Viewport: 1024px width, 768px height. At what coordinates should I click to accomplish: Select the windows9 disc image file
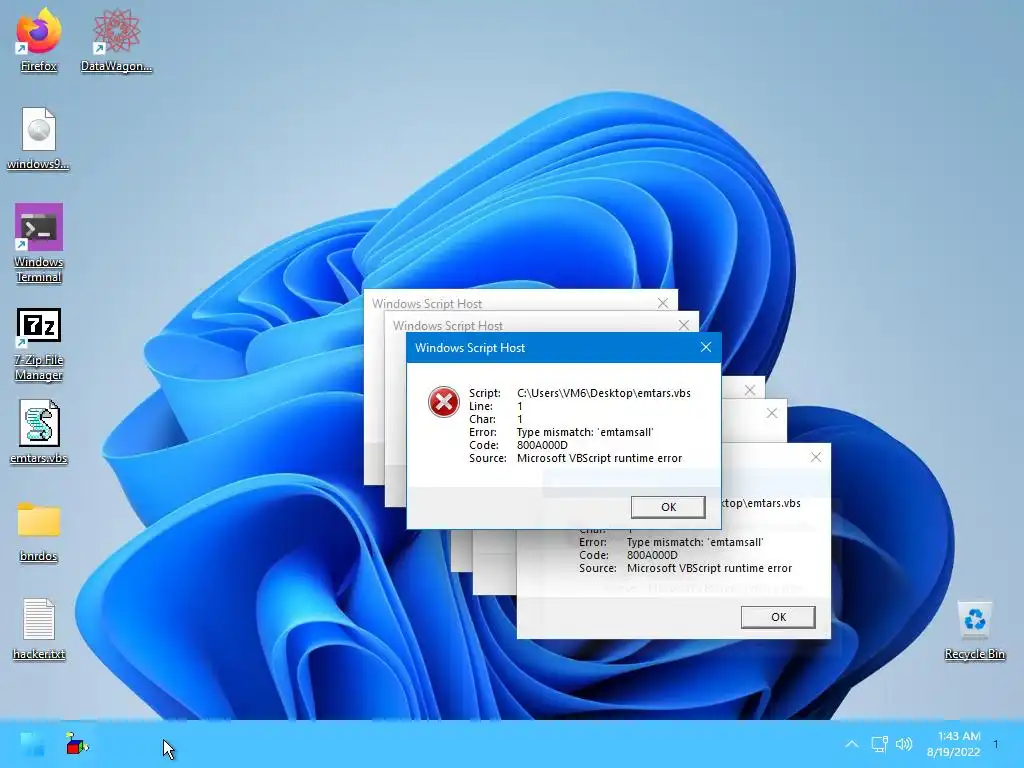[39, 138]
